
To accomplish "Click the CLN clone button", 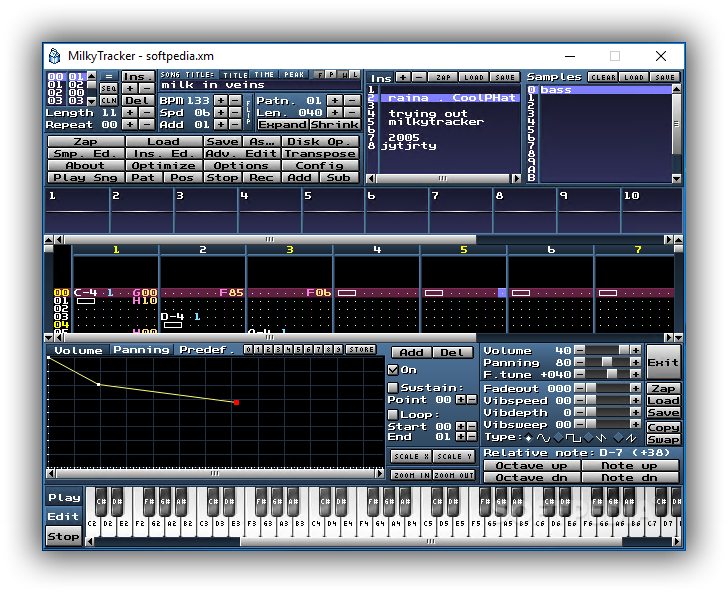I will [x=109, y=100].
